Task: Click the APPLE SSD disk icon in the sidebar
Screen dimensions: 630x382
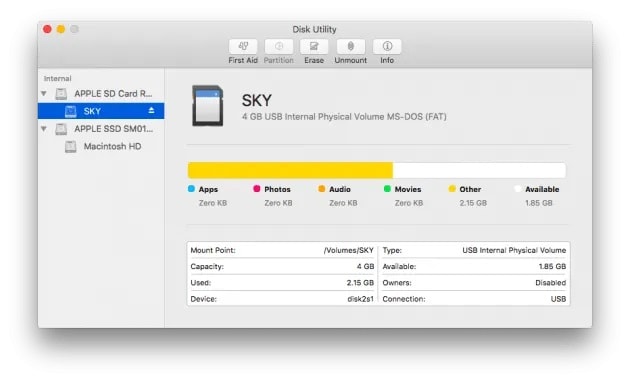Action: (x=61, y=129)
